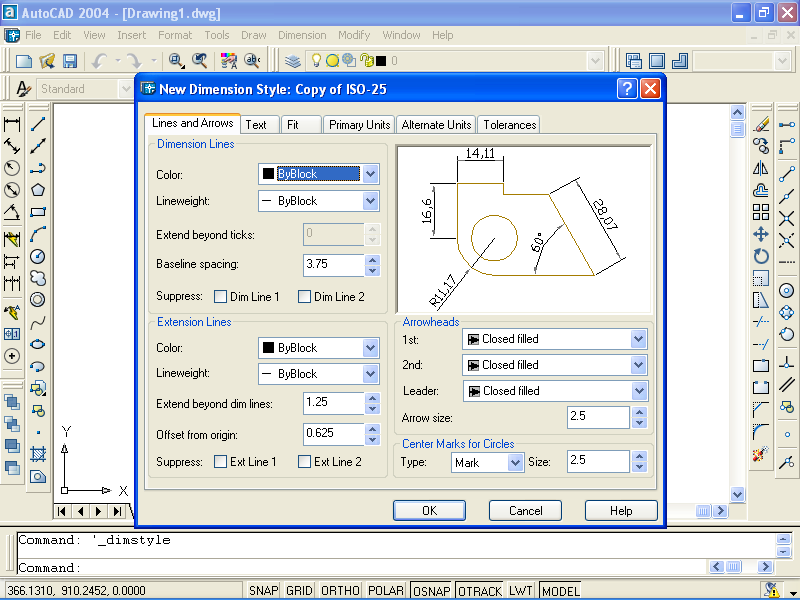
Task: Toggle ORTHO mode in status bar
Action: (340, 591)
